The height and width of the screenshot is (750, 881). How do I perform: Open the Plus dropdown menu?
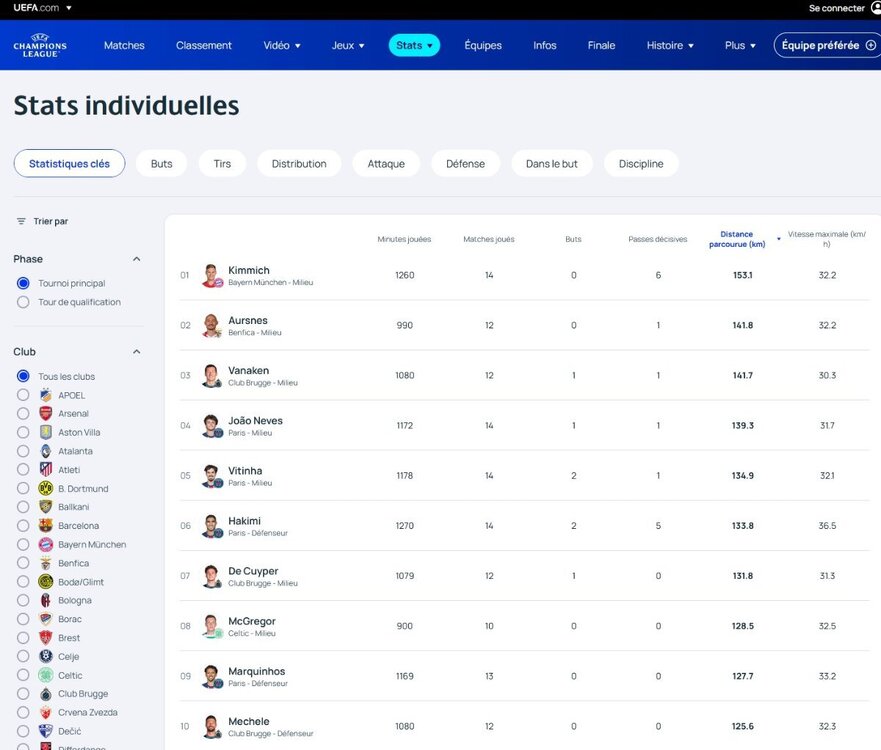[x=740, y=46]
